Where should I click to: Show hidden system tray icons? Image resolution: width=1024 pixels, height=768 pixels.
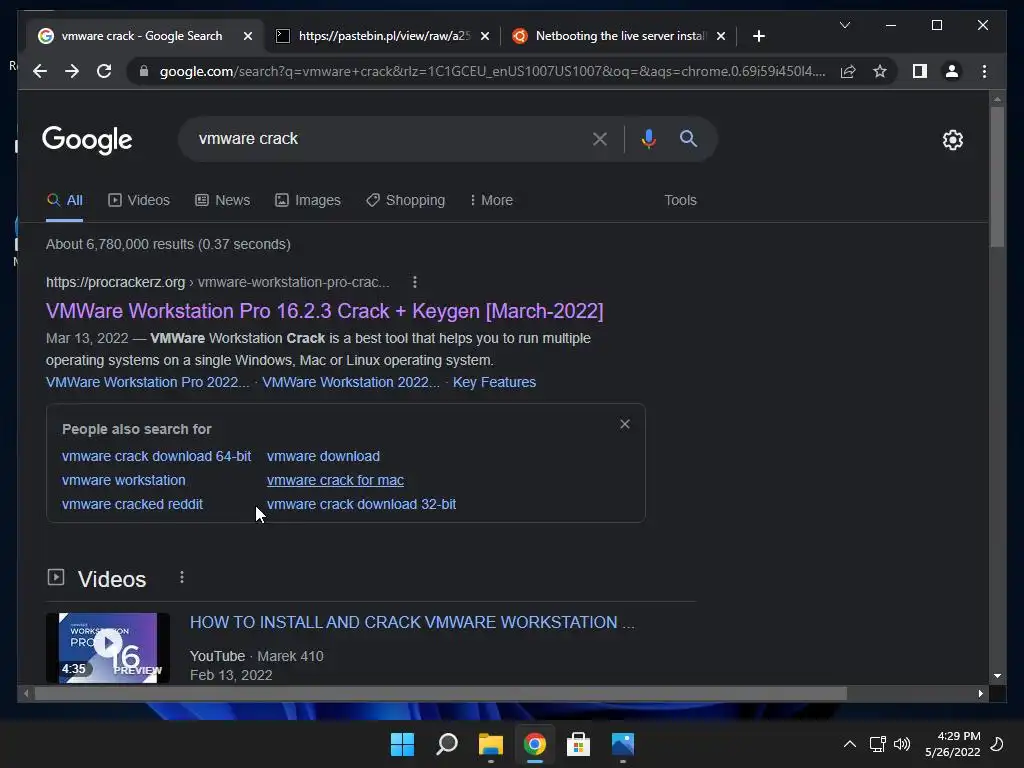pyautogui.click(x=850, y=744)
